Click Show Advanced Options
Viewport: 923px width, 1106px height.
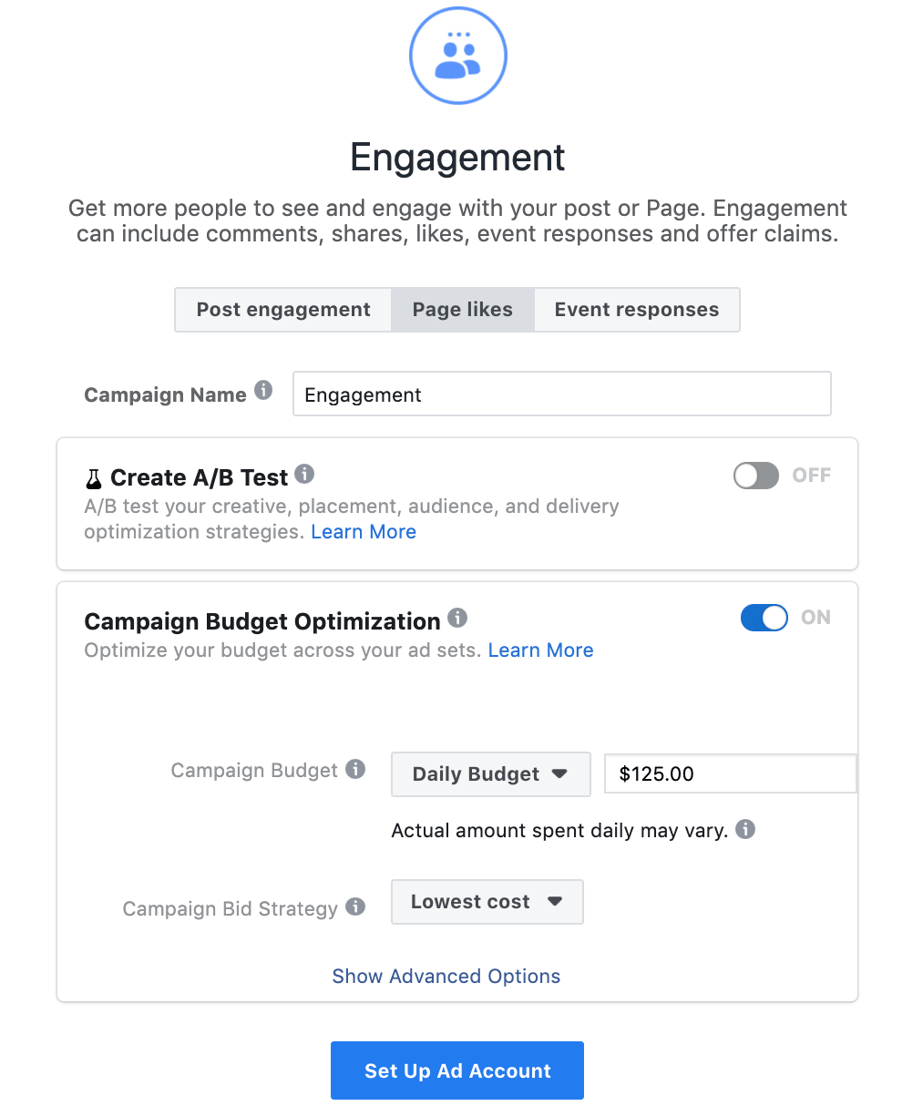pyautogui.click(x=446, y=976)
